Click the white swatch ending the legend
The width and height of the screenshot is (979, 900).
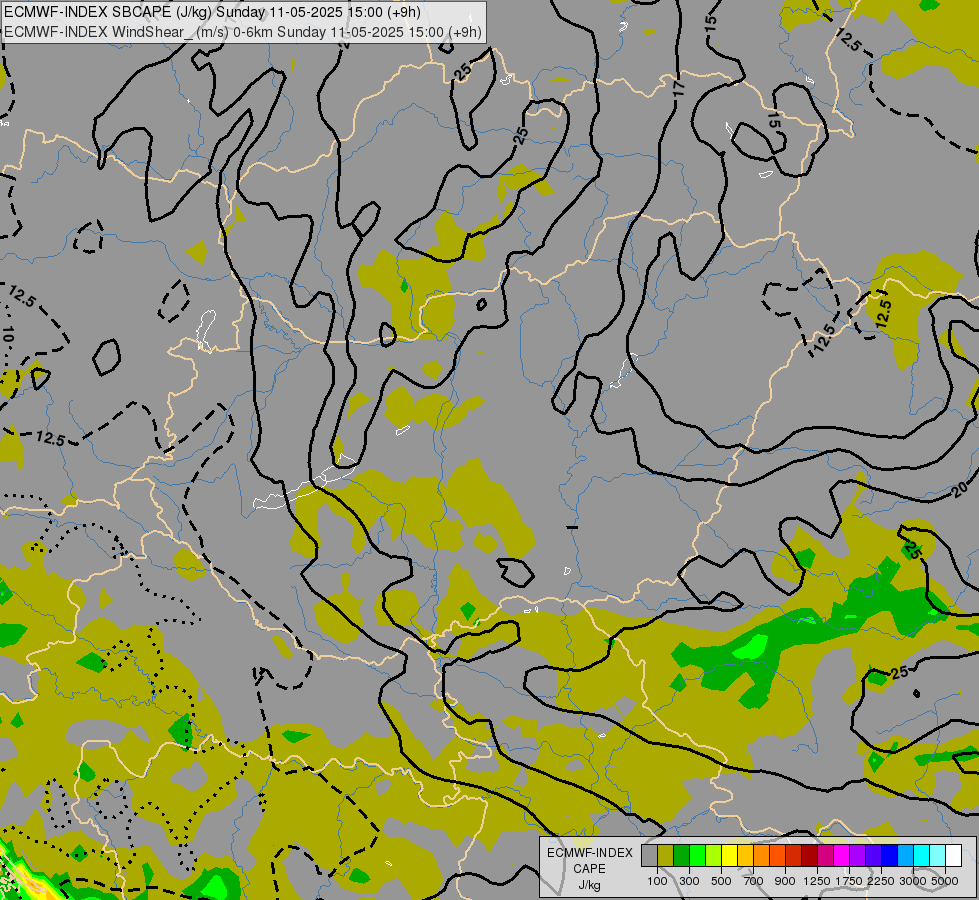pos(954,855)
